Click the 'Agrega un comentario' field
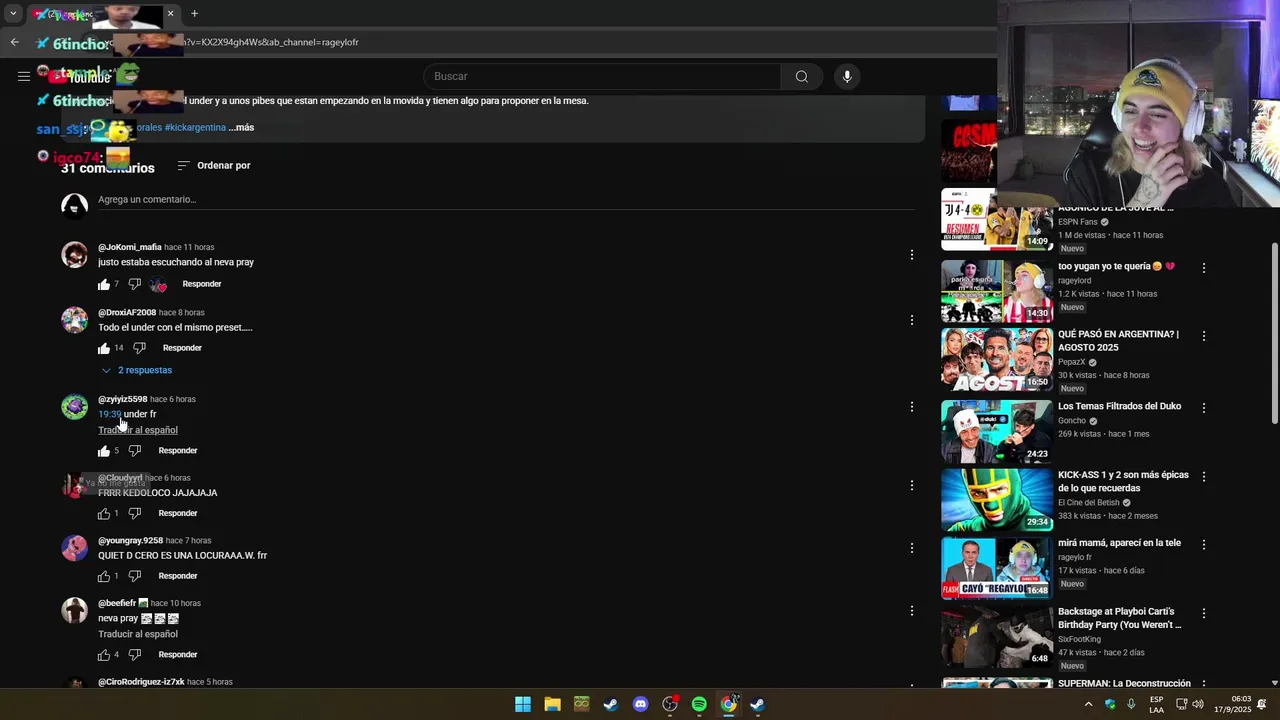 pos(504,199)
